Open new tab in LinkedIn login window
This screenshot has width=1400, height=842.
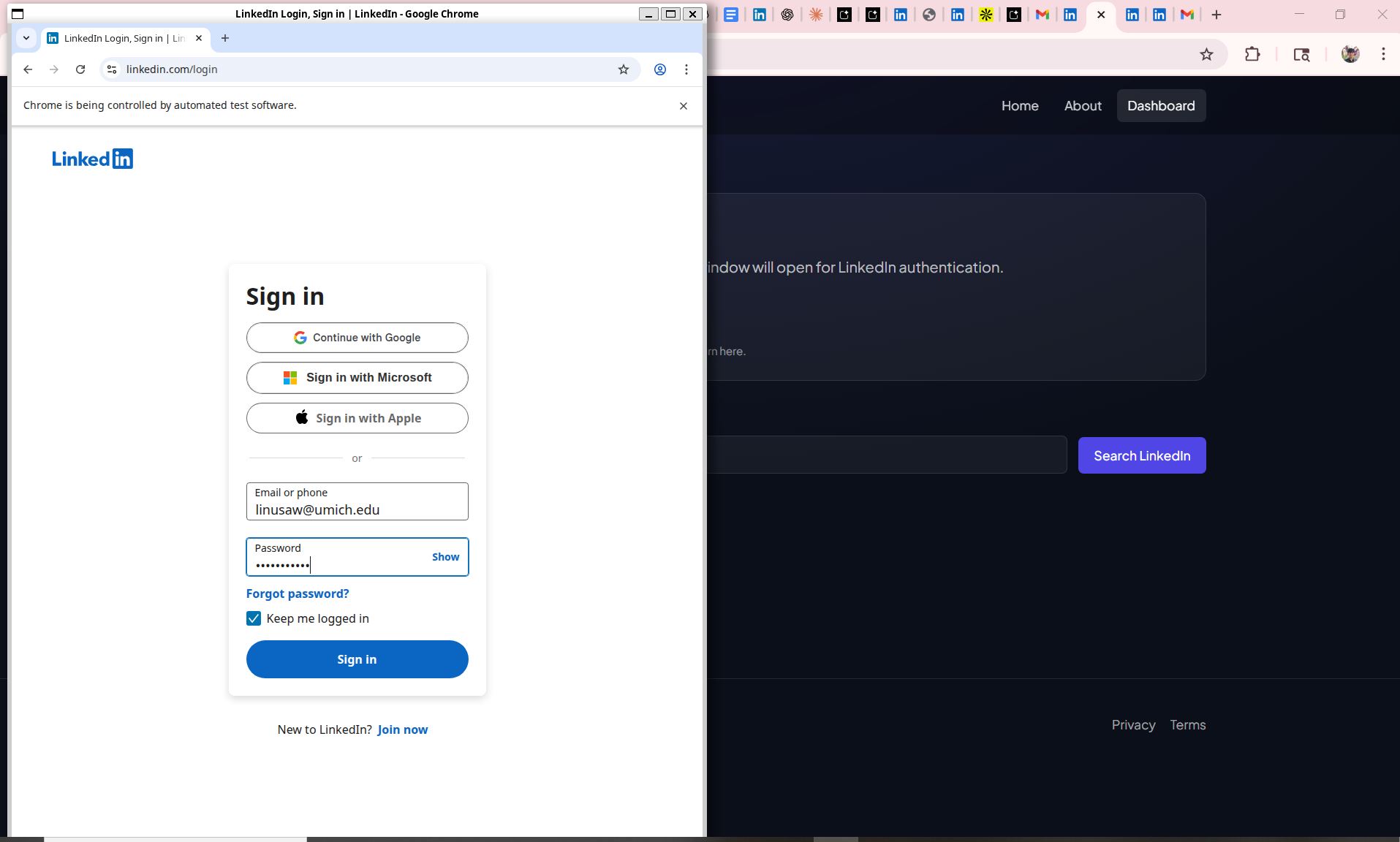coord(225,38)
